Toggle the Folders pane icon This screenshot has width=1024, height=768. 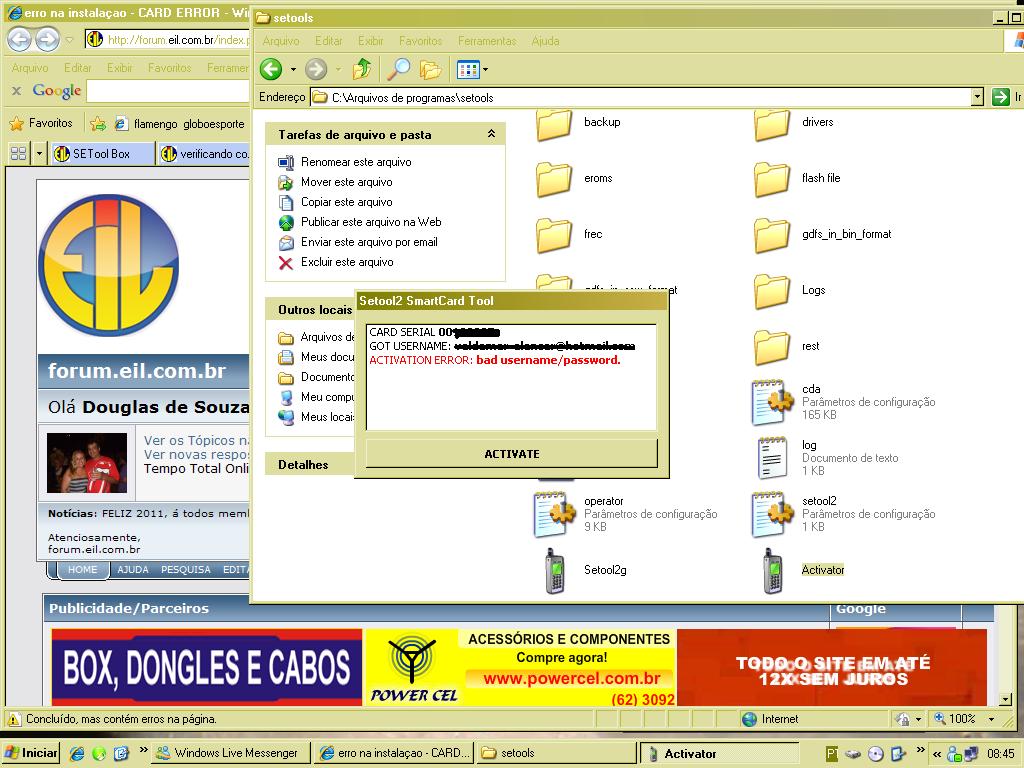pyautogui.click(x=430, y=69)
